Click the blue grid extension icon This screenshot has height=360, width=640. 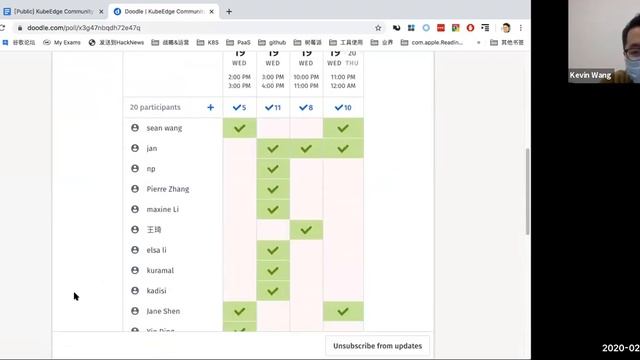[411, 28]
